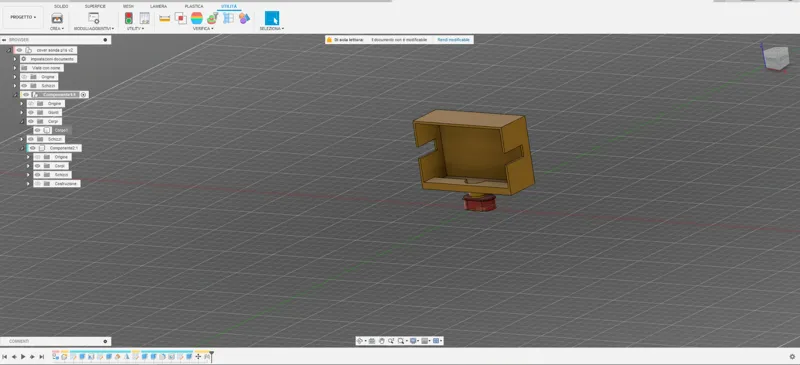Open the Progetto workspace dropdown
Viewport: 800px width, 365px height.
(23, 17)
